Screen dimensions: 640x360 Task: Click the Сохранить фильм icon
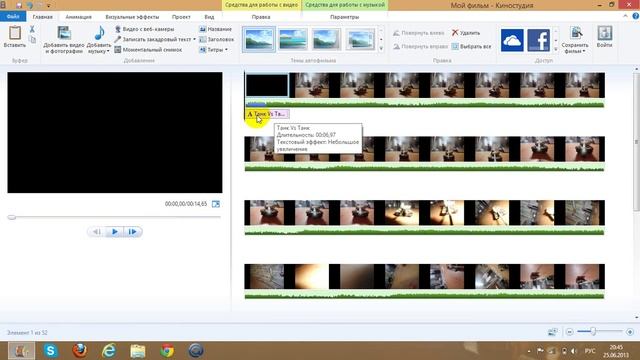tap(576, 33)
